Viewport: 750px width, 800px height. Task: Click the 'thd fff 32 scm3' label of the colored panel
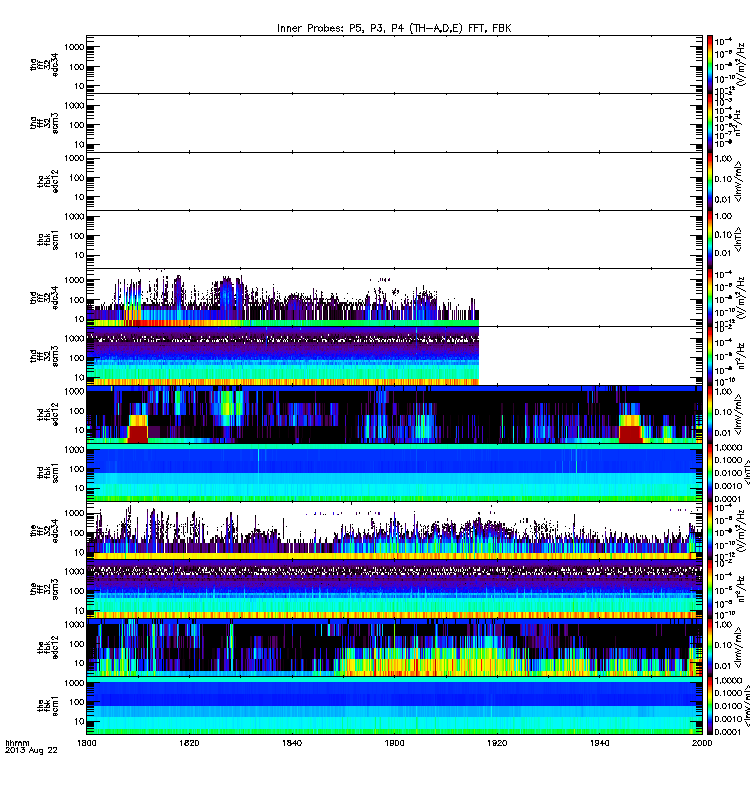pos(44,356)
